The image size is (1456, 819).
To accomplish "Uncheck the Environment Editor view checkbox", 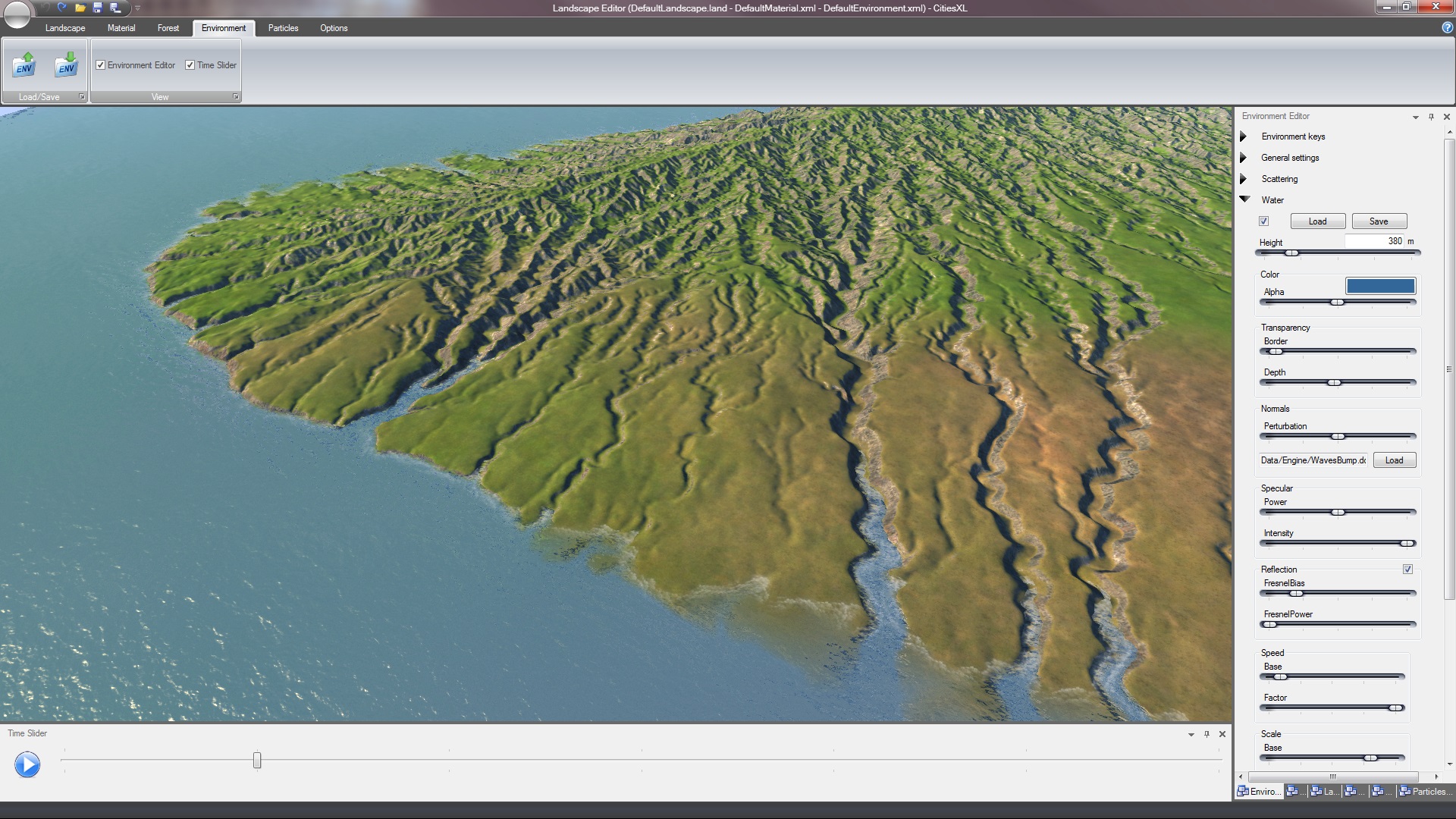I will (101, 65).
